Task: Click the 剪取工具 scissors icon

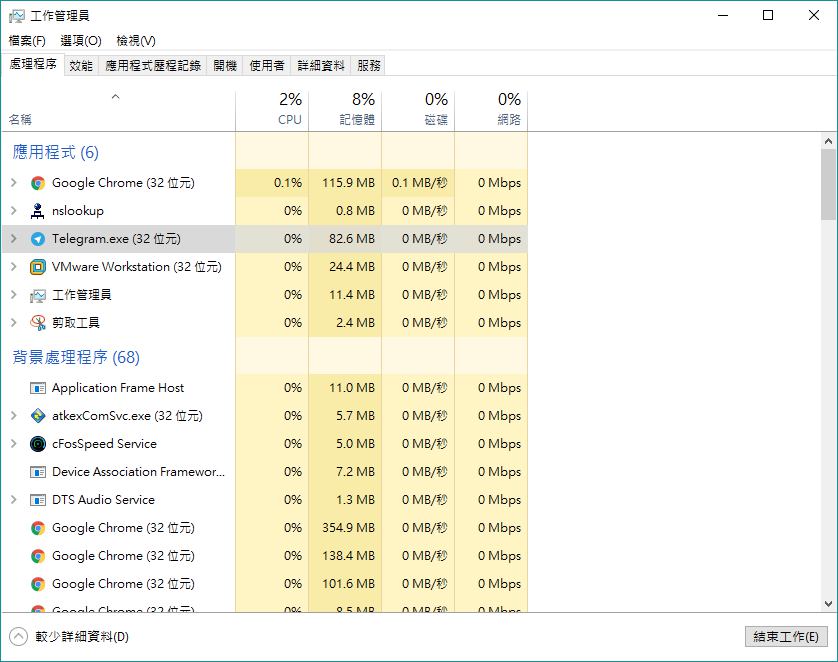Action: [38, 323]
